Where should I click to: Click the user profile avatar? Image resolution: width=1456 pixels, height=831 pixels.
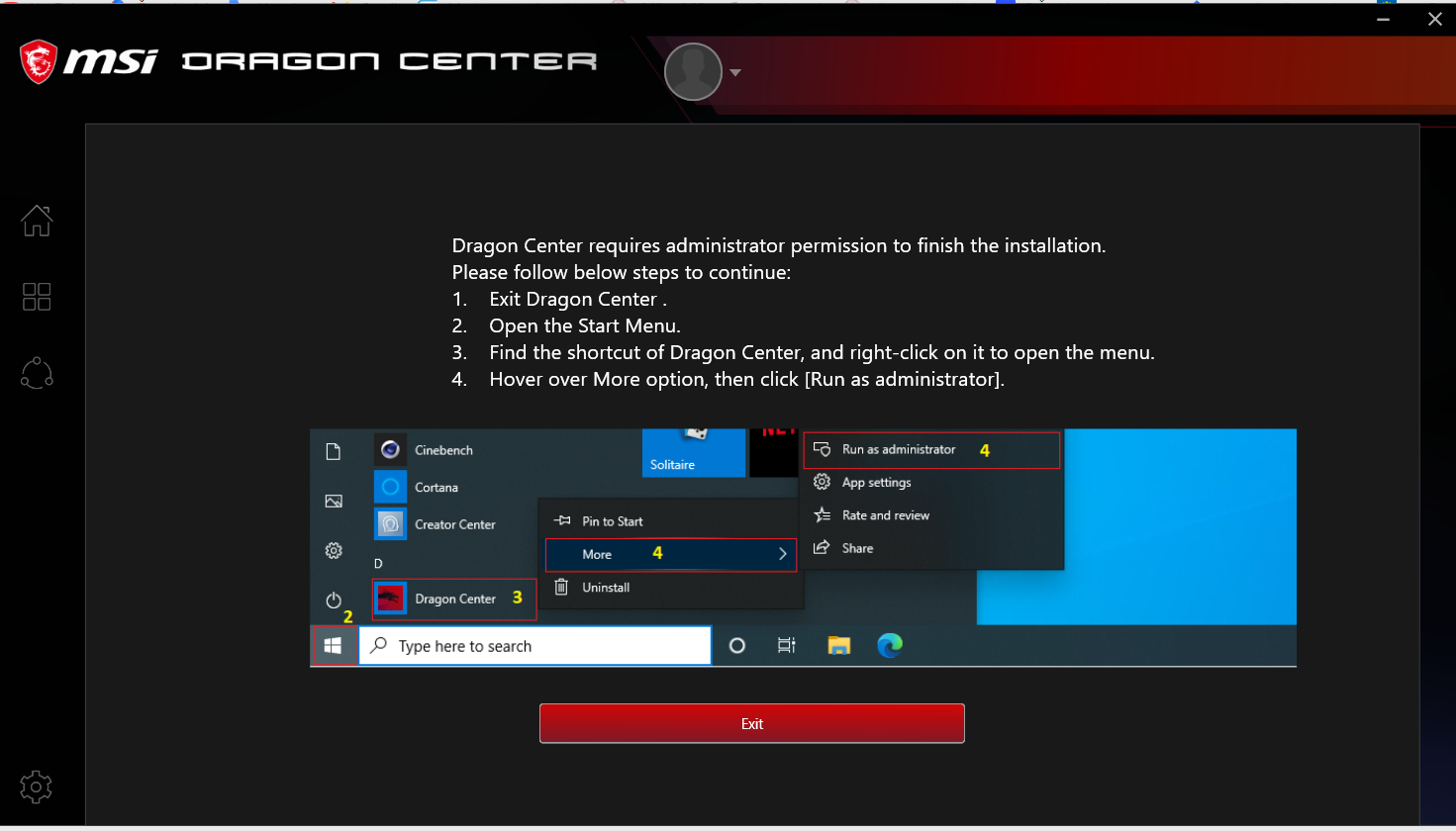coord(693,72)
